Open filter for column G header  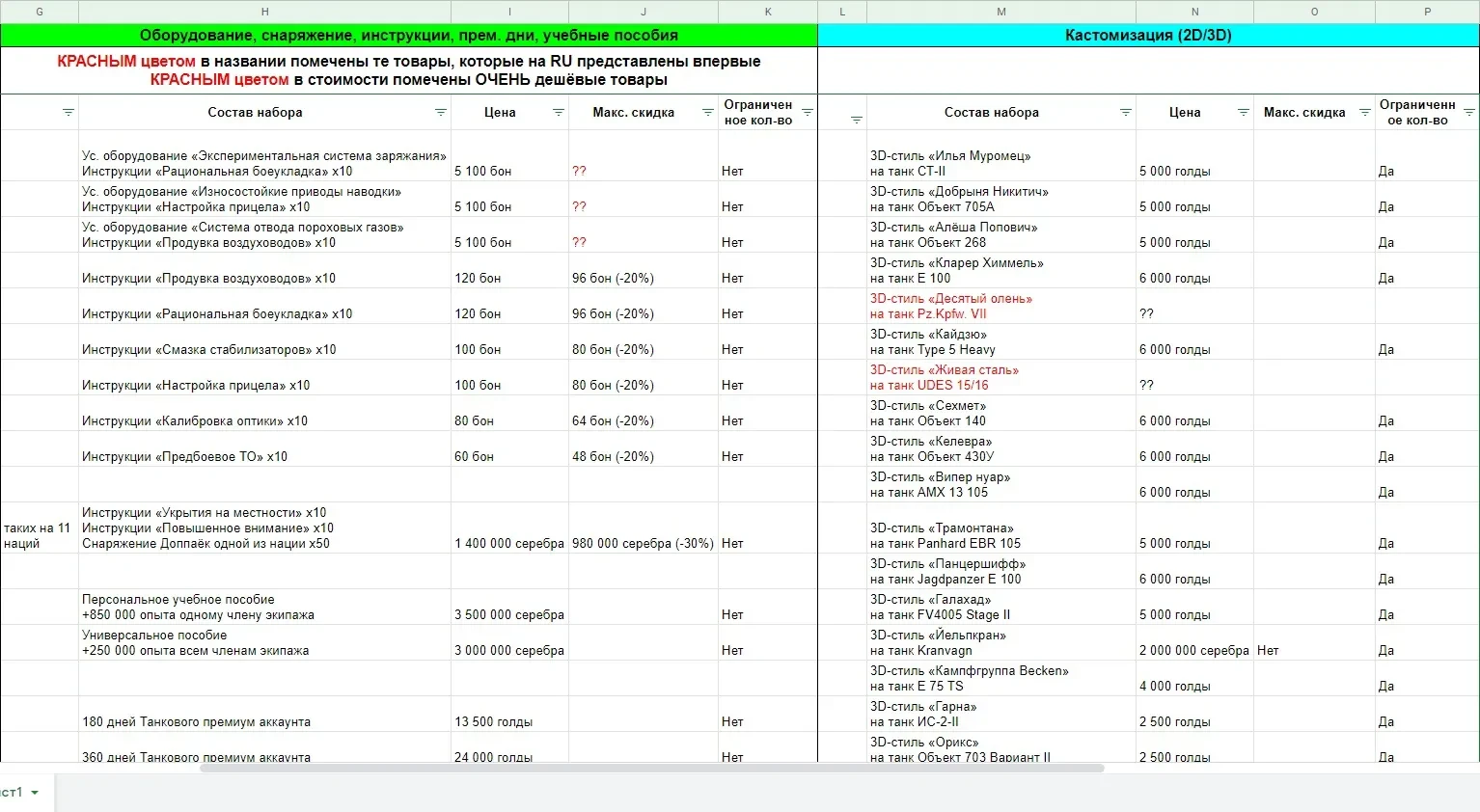click(68, 113)
